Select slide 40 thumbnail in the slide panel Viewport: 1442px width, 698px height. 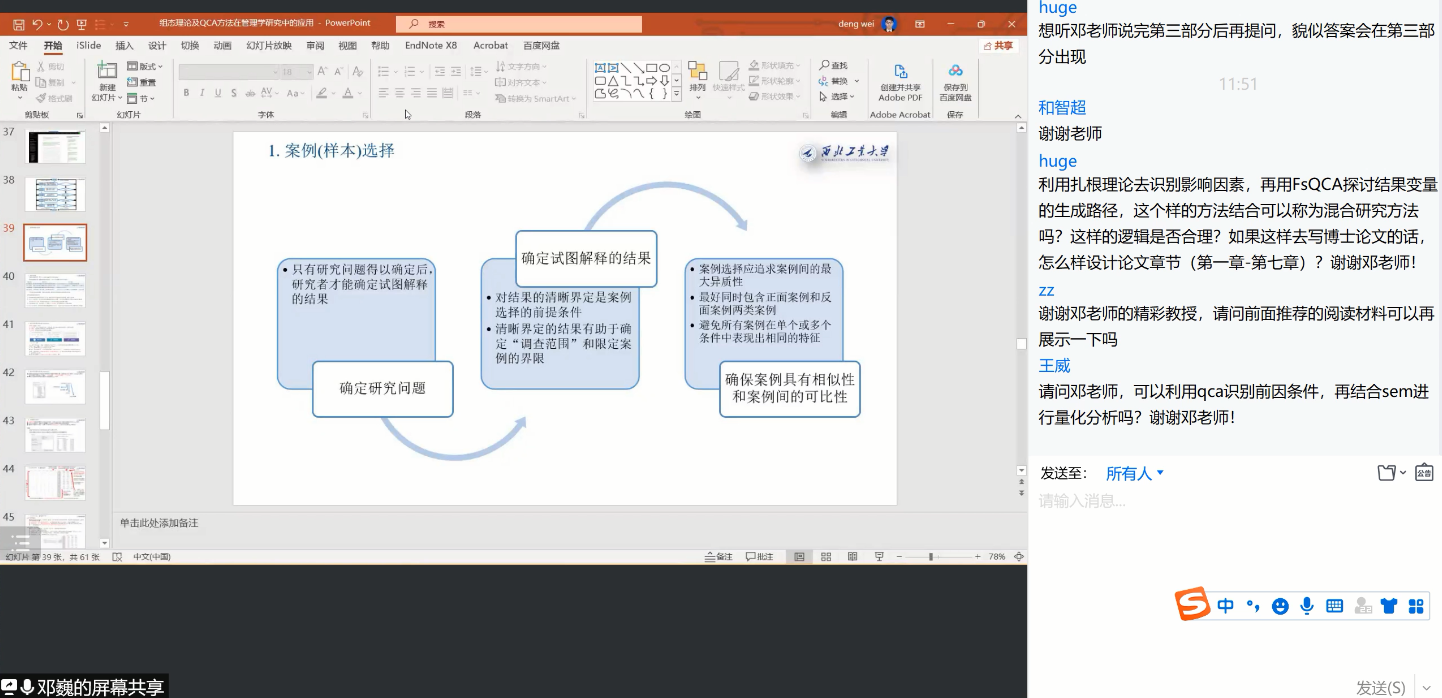point(55,291)
